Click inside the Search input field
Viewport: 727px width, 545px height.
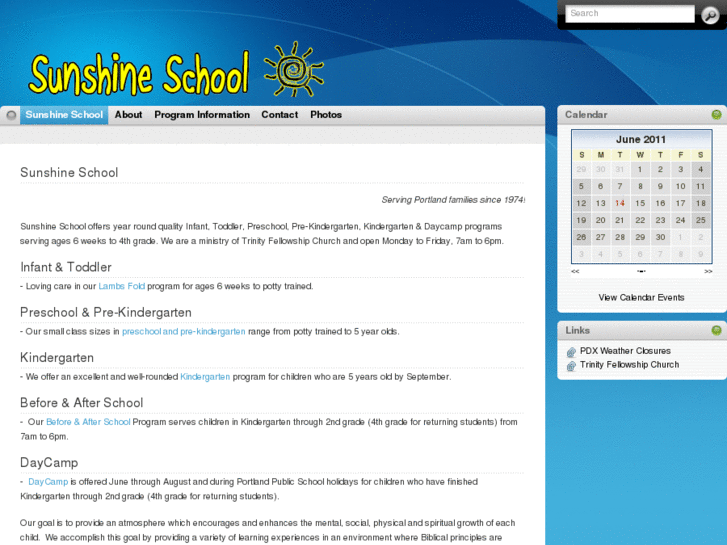[630, 13]
